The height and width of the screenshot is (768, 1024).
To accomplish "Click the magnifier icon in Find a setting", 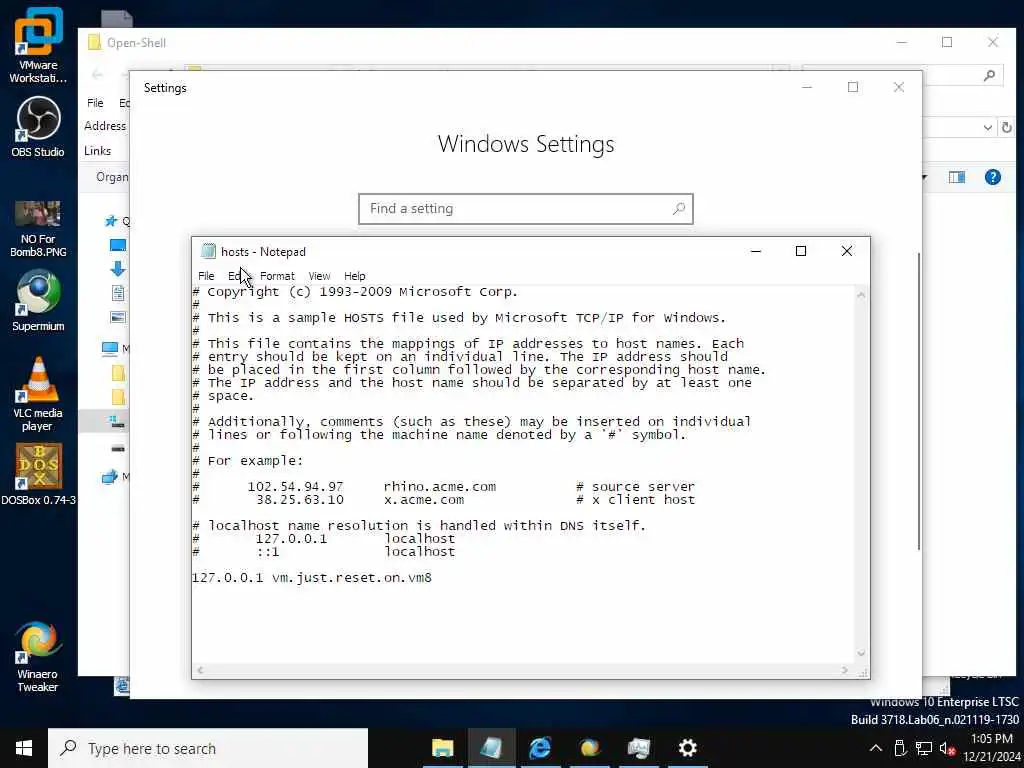I will tap(679, 208).
